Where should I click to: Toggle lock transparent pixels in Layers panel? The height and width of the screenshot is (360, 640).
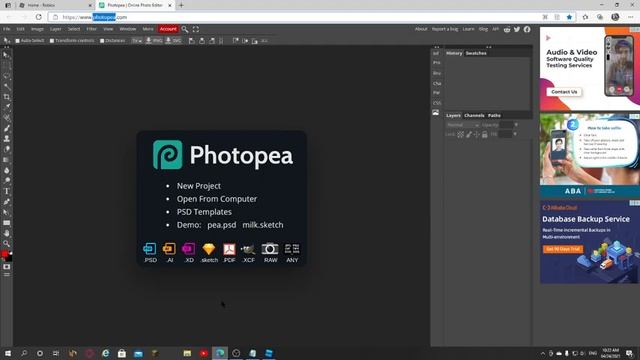pos(460,134)
